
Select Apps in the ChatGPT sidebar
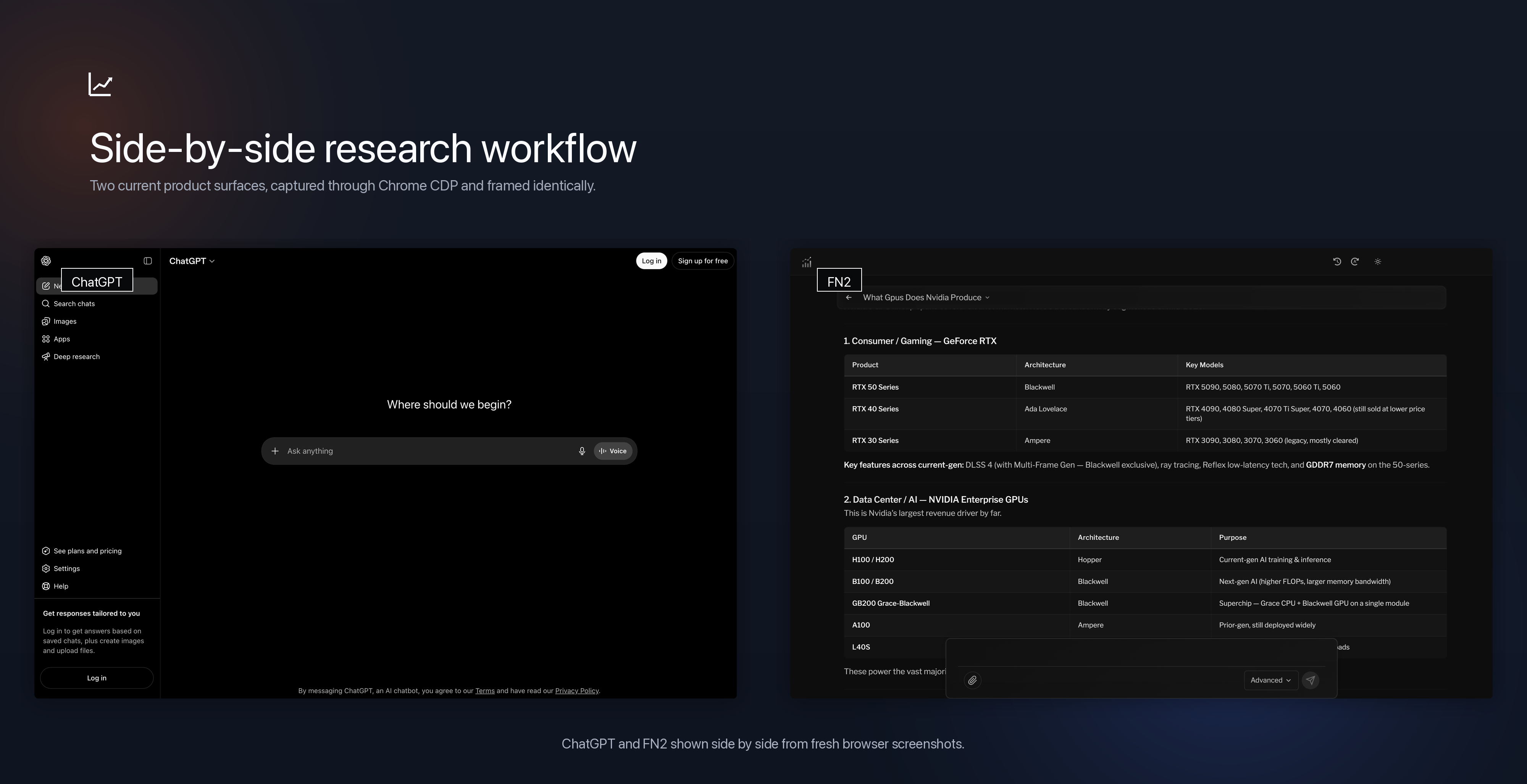point(97,339)
